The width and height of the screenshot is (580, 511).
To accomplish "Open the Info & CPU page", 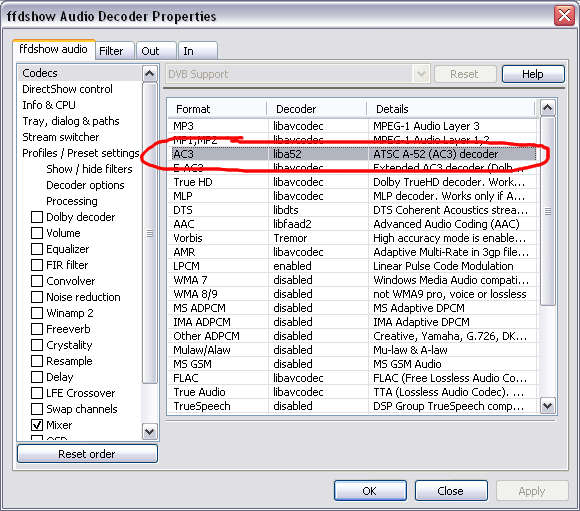I will [x=49, y=105].
